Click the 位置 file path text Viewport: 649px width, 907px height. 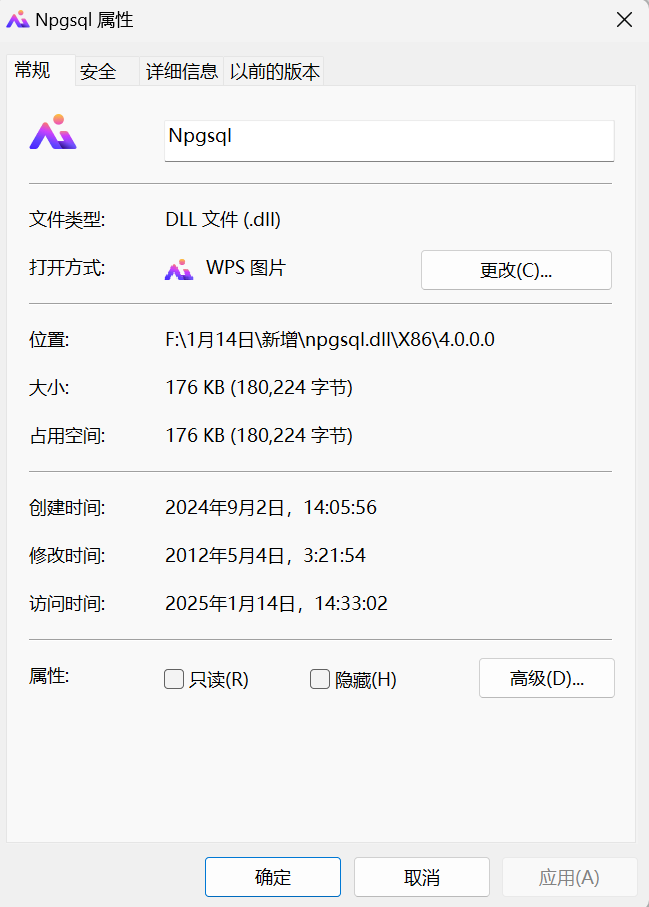[x=330, y=340]
